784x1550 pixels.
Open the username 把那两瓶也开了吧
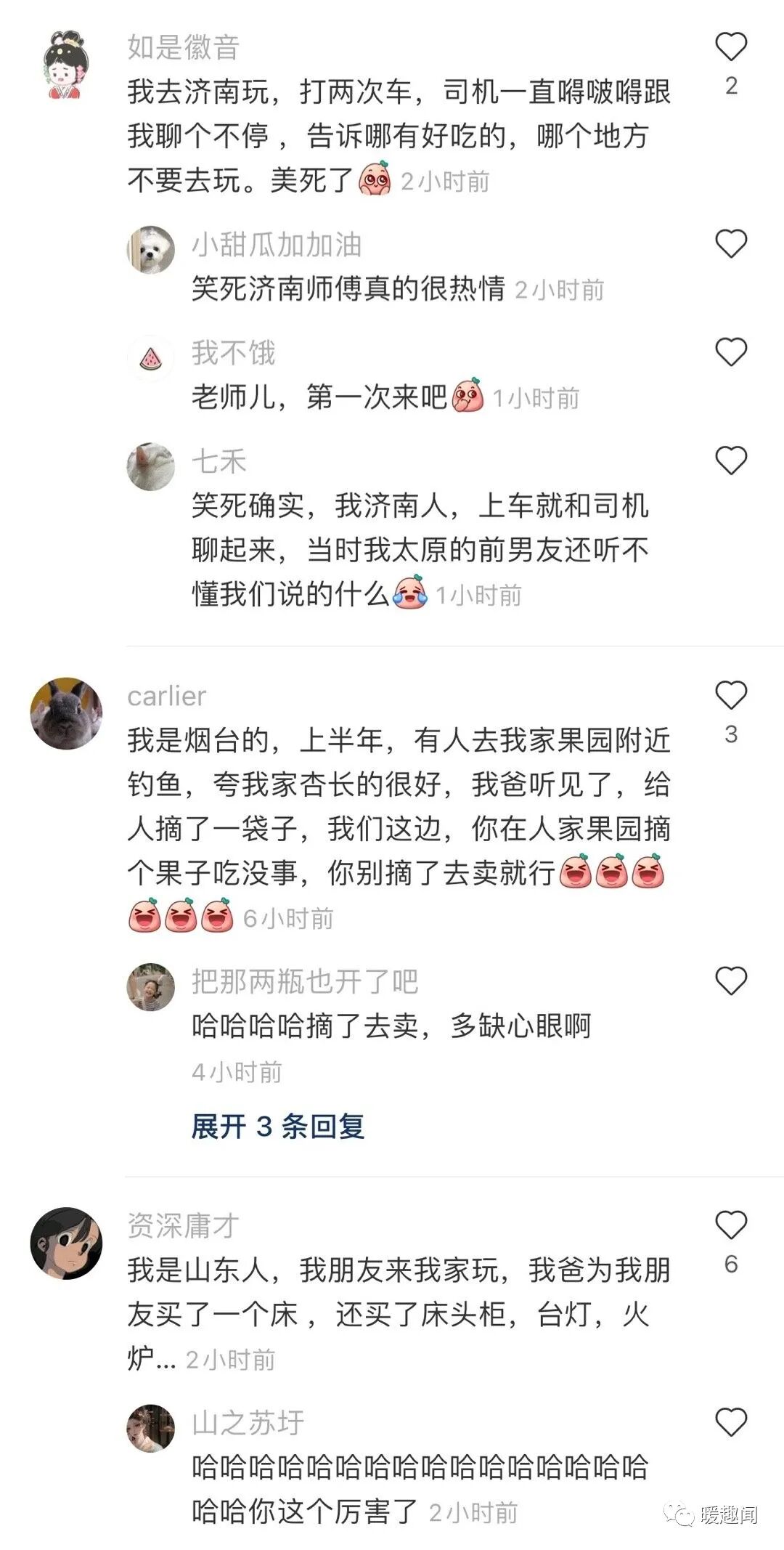click(305, 982)
